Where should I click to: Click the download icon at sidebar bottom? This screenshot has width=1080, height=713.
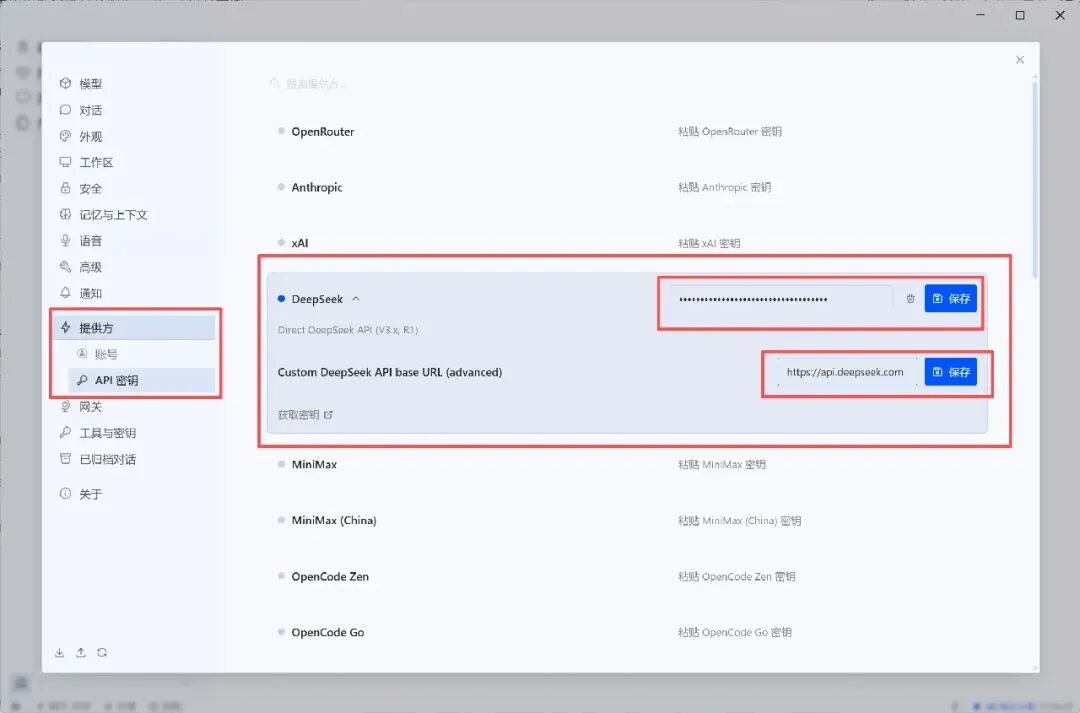point(60,652)
